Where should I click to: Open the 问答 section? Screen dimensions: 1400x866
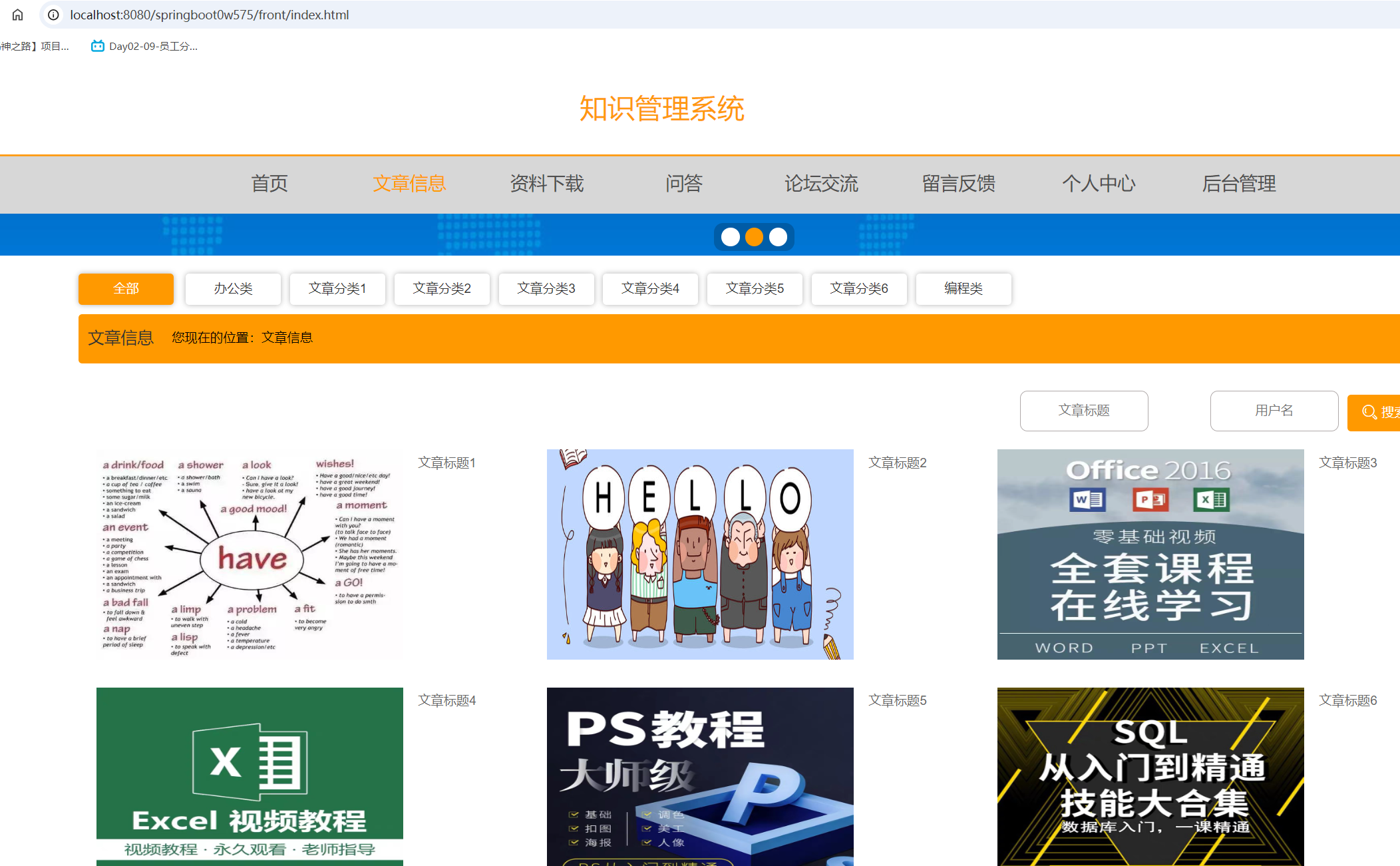683,184
